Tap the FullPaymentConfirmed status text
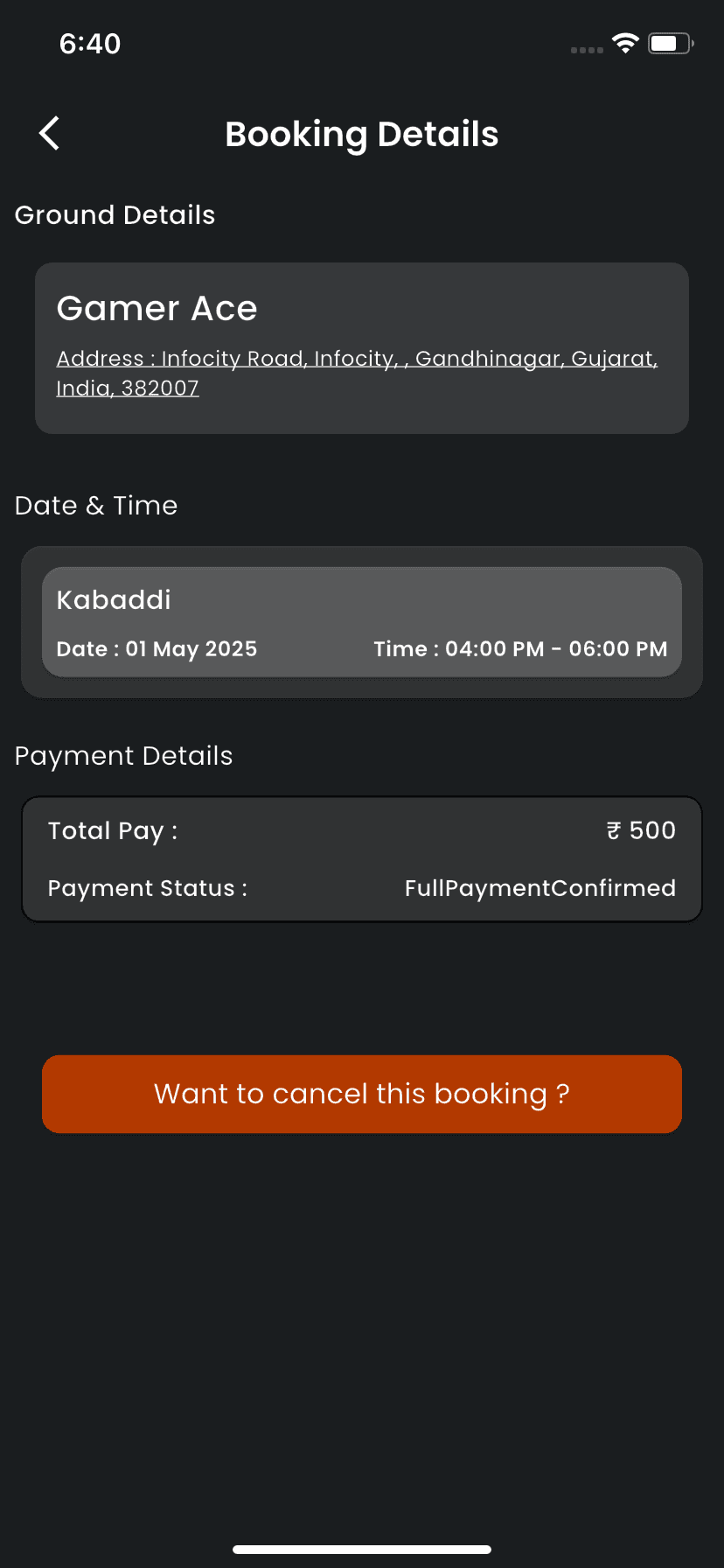The image size is (724, 1568). coord(540,888)
